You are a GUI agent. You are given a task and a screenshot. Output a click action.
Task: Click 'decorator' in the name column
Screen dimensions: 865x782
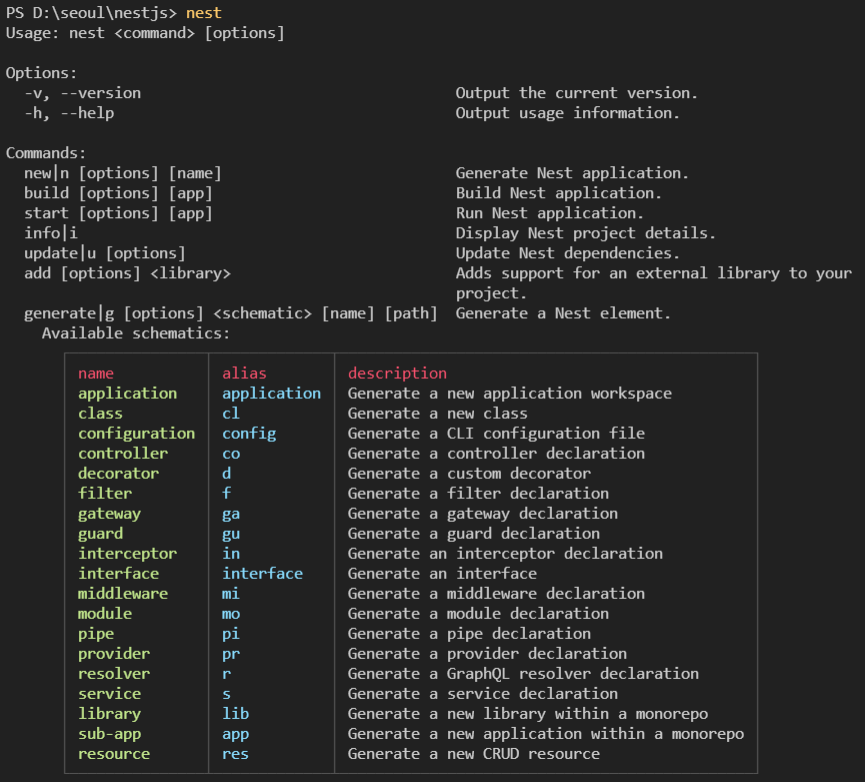click(x=119, y=474)
